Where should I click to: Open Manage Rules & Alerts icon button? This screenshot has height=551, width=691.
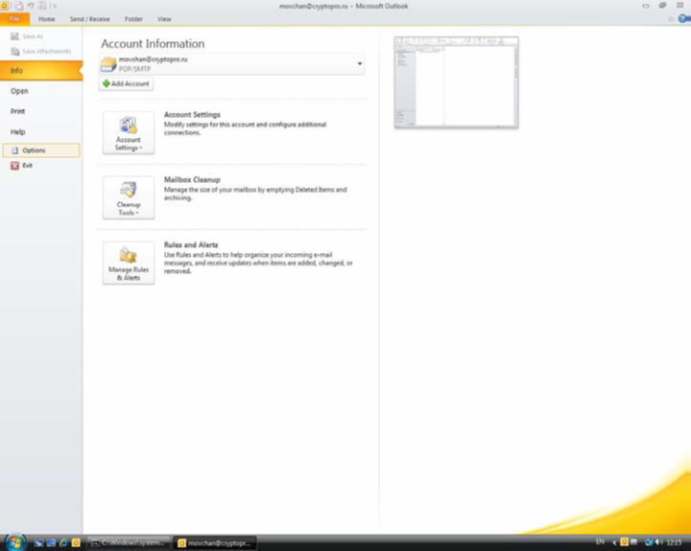point(128,263)
